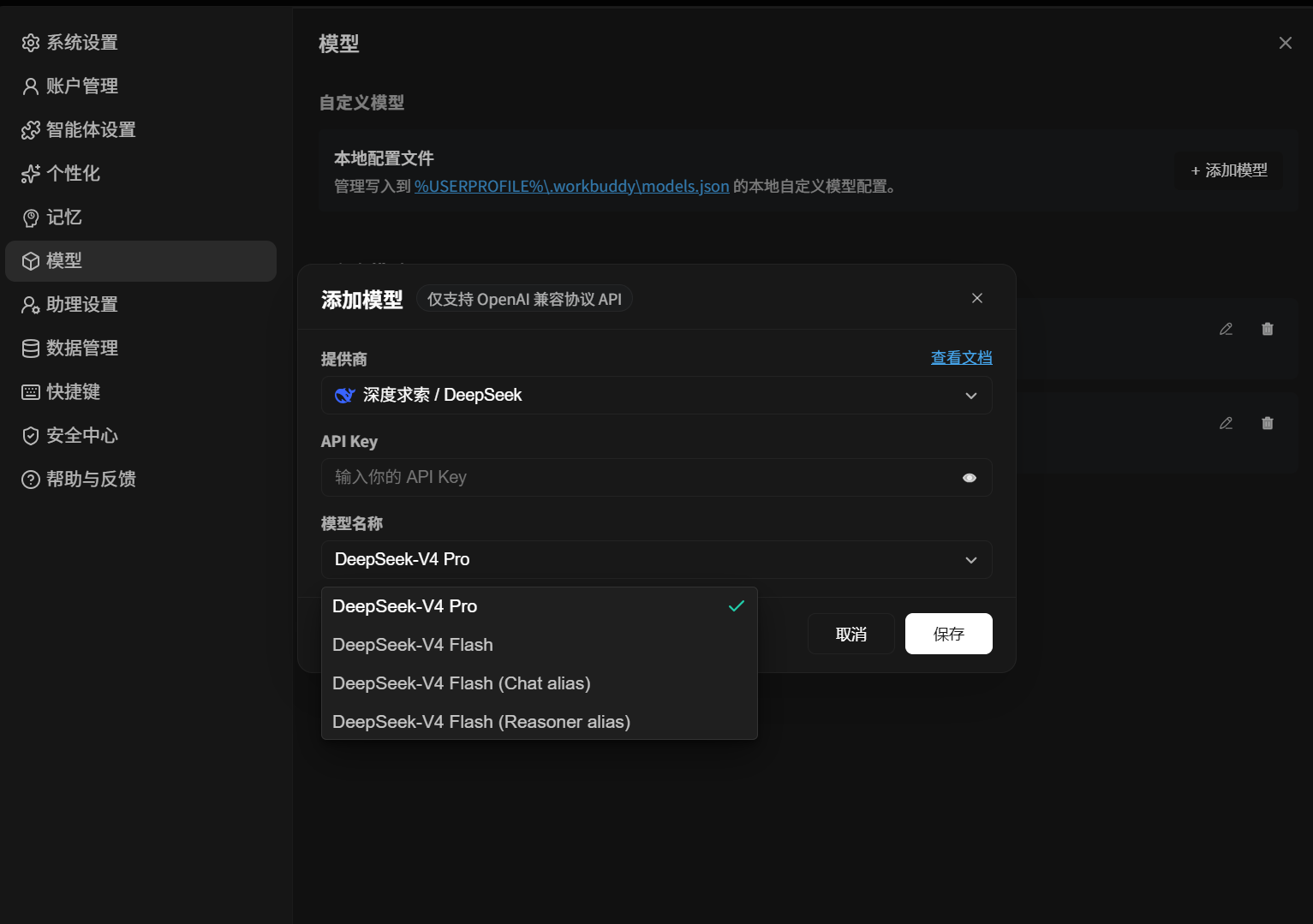
Task: Open 安全中心 in the sidebar
Action: pyautogui.click(x=140, y=436)
